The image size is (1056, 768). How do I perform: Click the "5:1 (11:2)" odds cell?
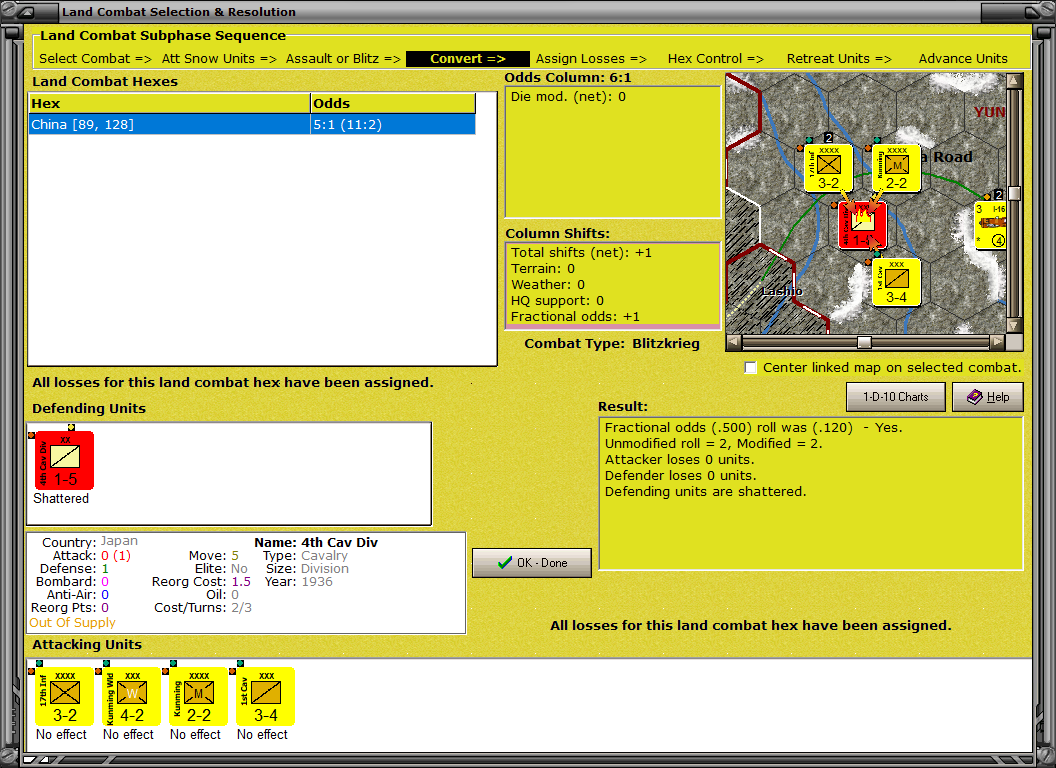393,125
